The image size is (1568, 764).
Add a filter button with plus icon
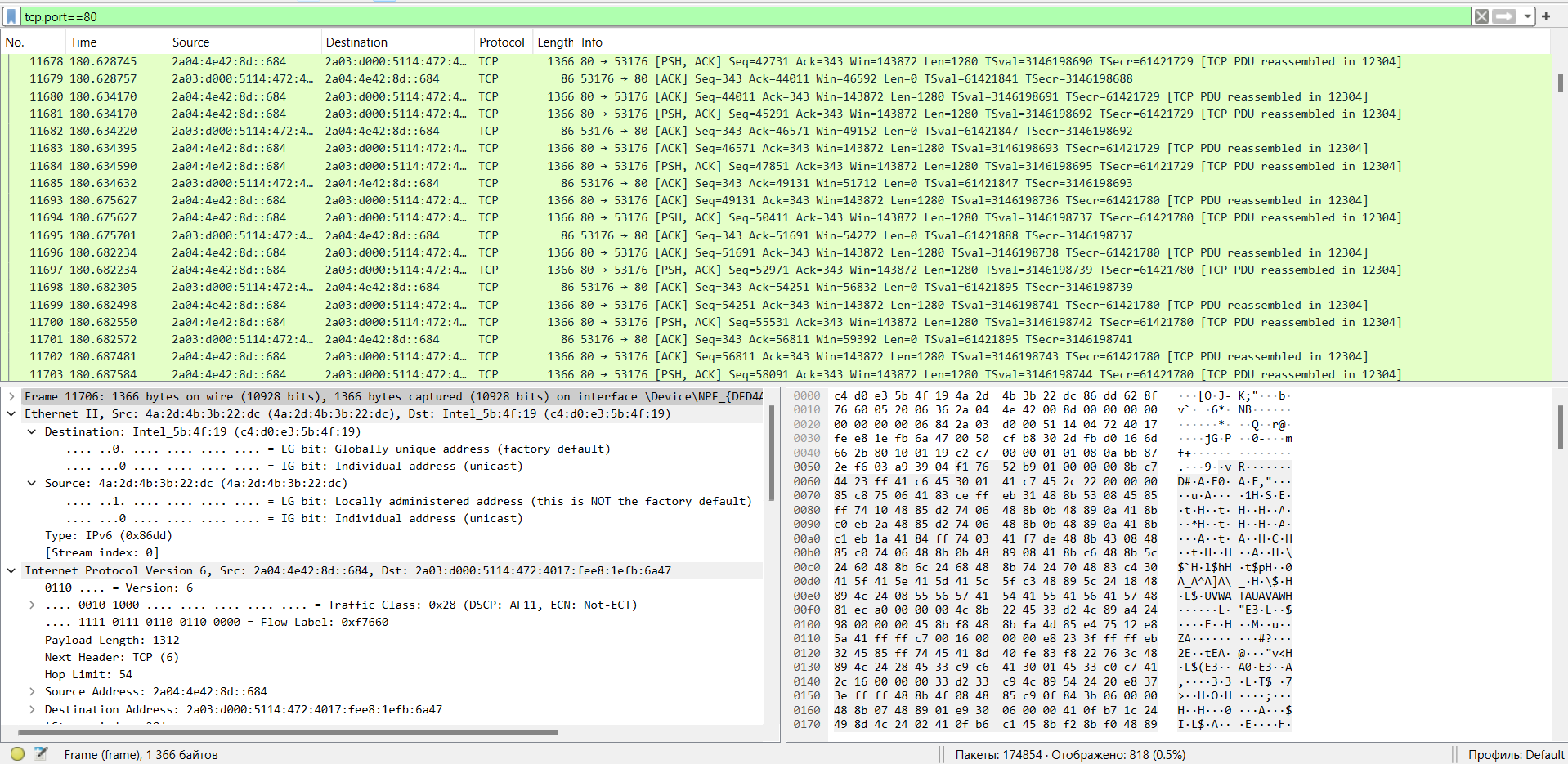(x=1546, y=16)
